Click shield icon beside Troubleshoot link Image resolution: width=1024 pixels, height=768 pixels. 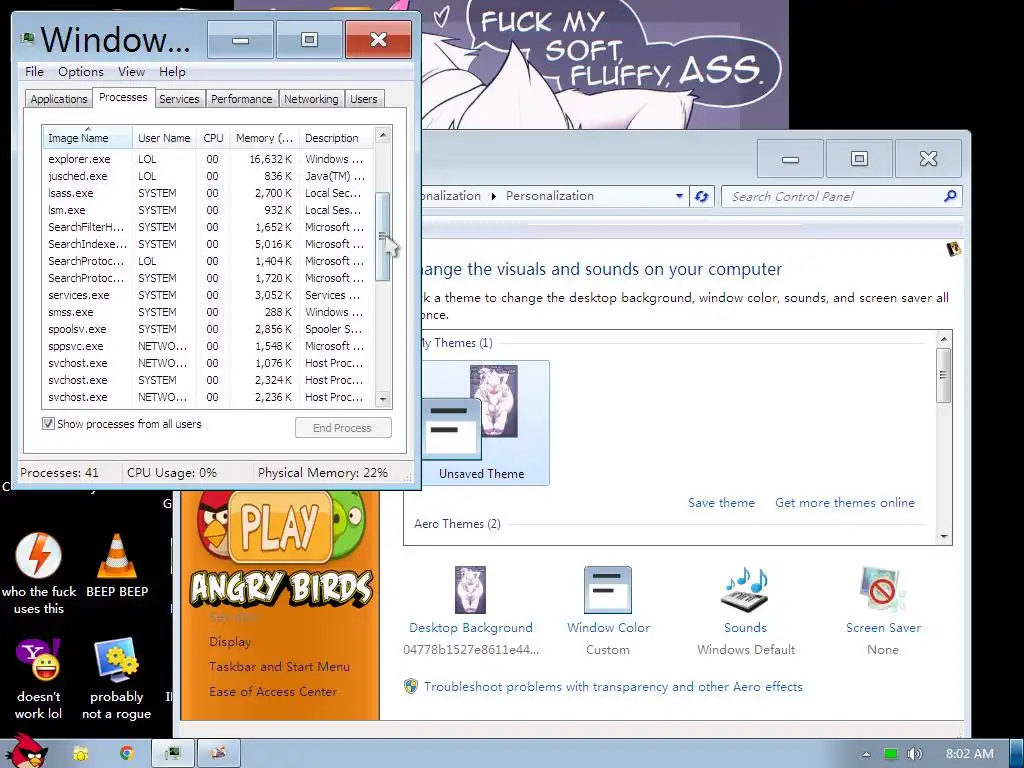(411, 686)
